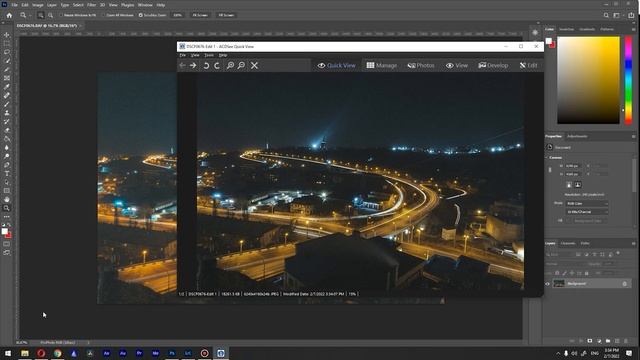The height and width of the screenshot is (360, 640).
Task: Open the ACDSee Manage mode
Action: [x=382, y=65]
